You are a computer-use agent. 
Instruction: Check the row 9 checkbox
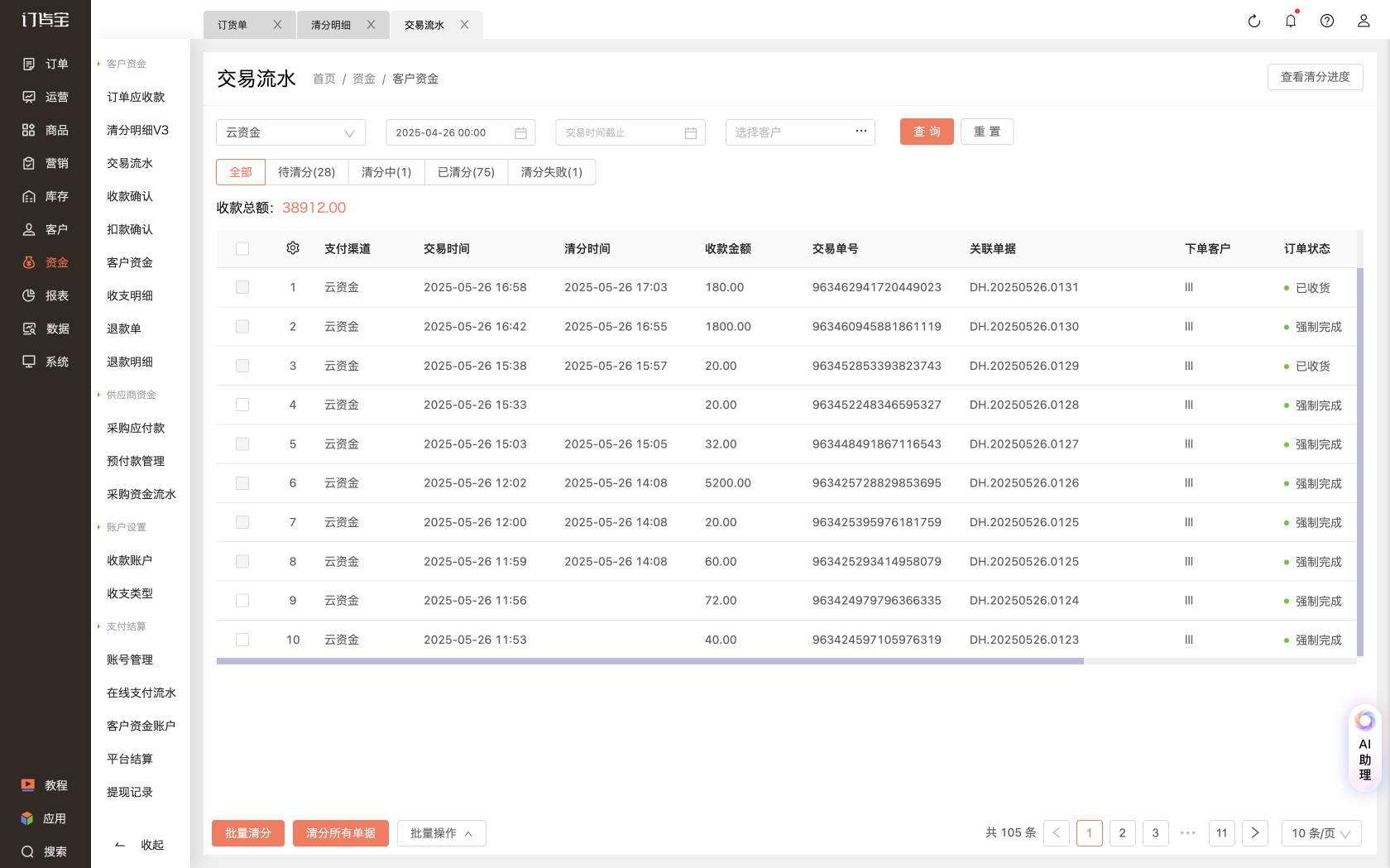point(242,601)
